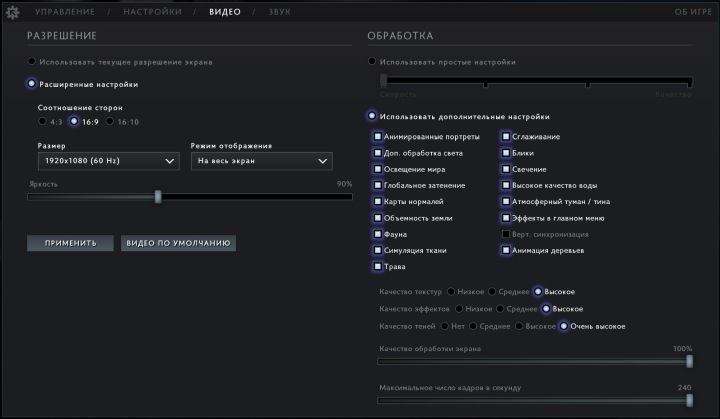The width and height of the screenshot is (720, 419).
Task: Open the display mode dropdown
Action: click(x=261, y=160)
